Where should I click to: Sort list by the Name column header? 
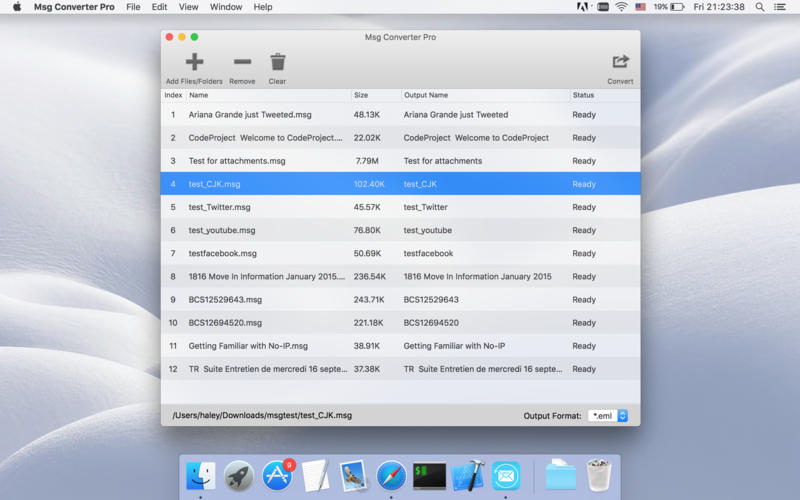(x=269, y=95)
